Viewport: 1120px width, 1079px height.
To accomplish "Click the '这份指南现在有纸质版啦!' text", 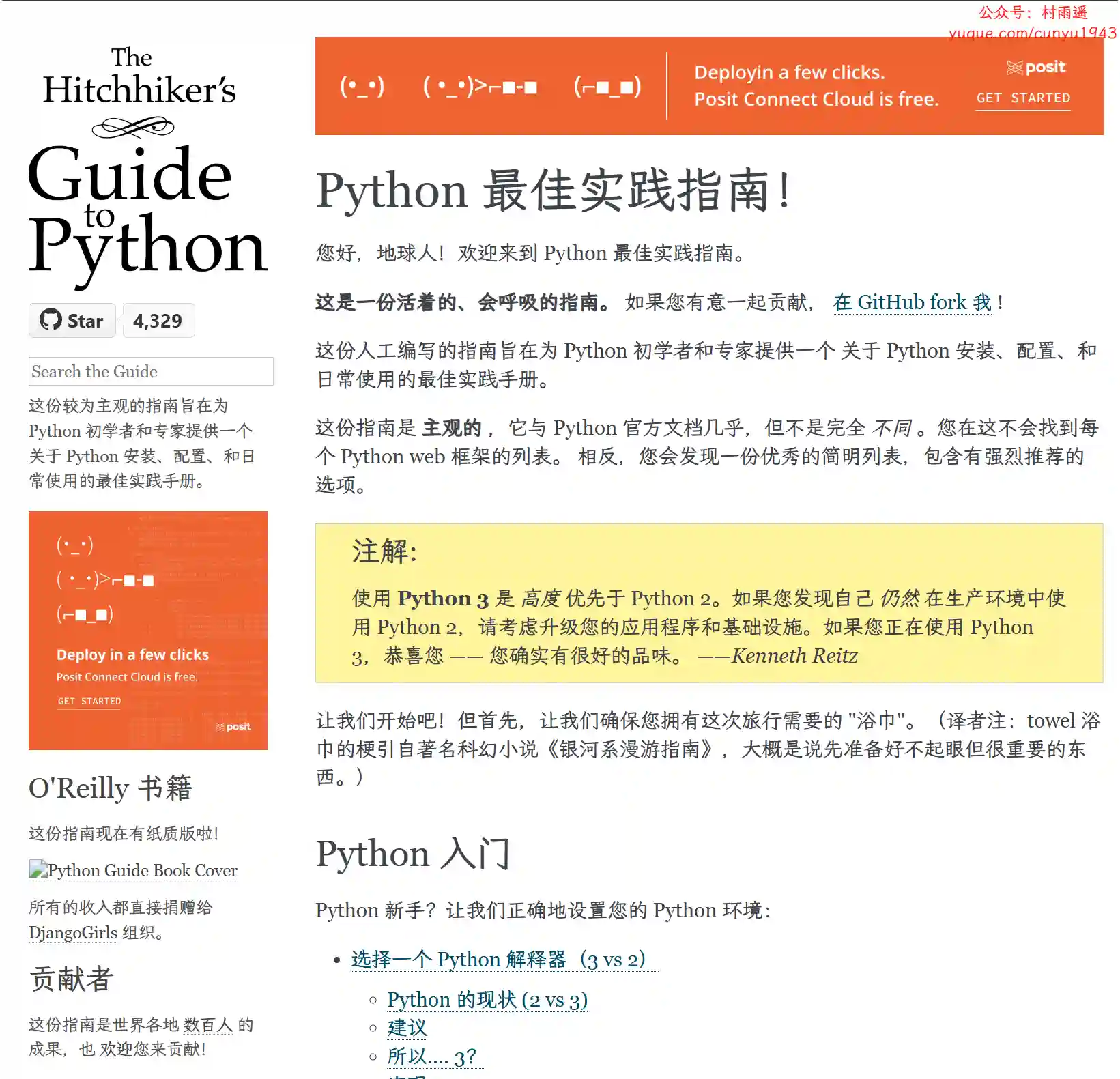I will (x=124, y=833).
